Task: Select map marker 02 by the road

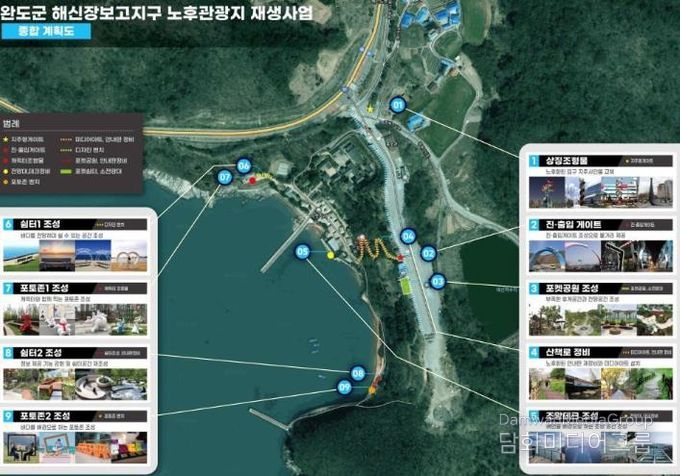Action: click(428, 253)
